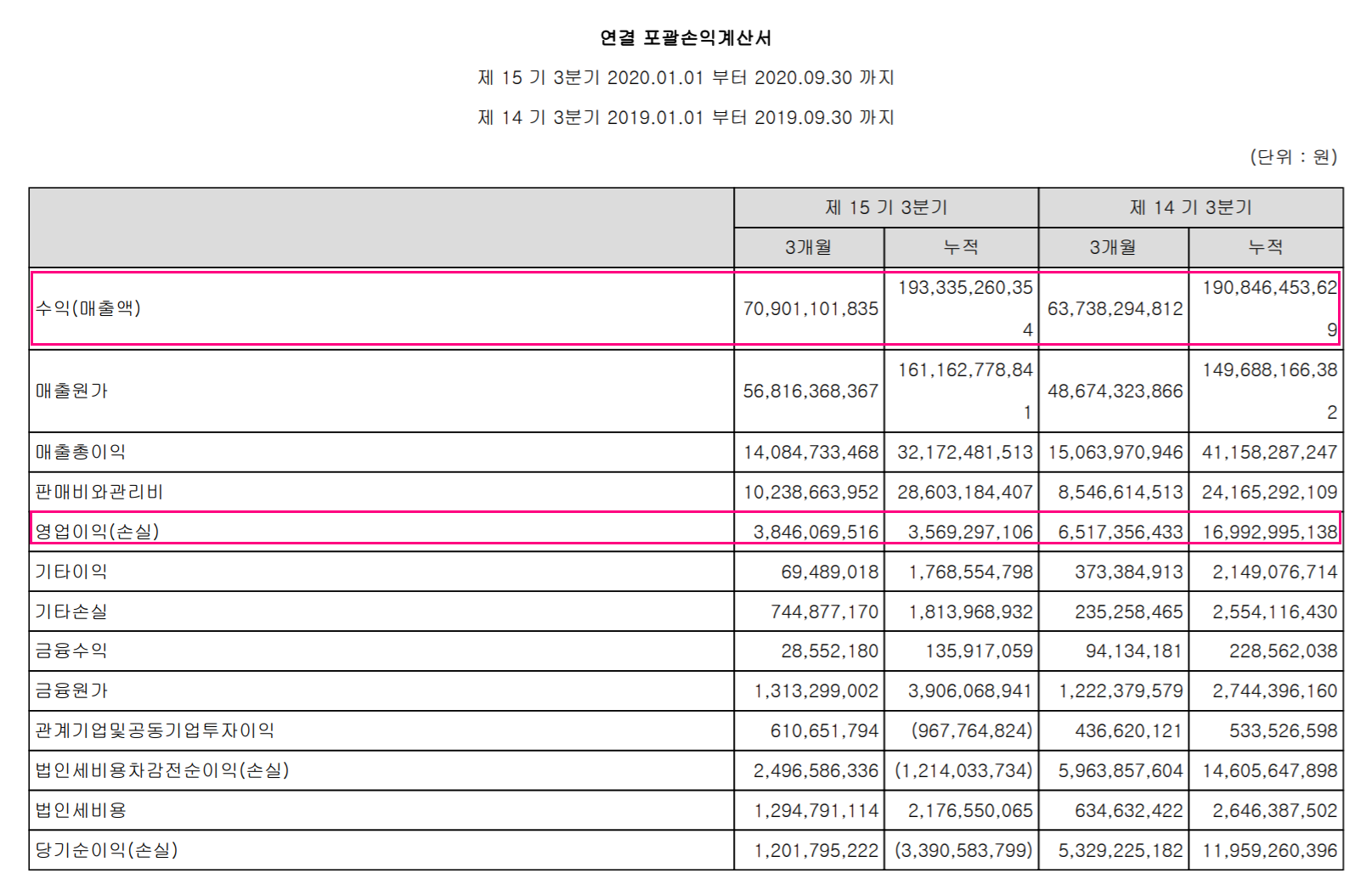Click the 관계기업및공동기업투자이익 row label
The height and width of the screenshot is (896, 1372).
pos(155,730)
